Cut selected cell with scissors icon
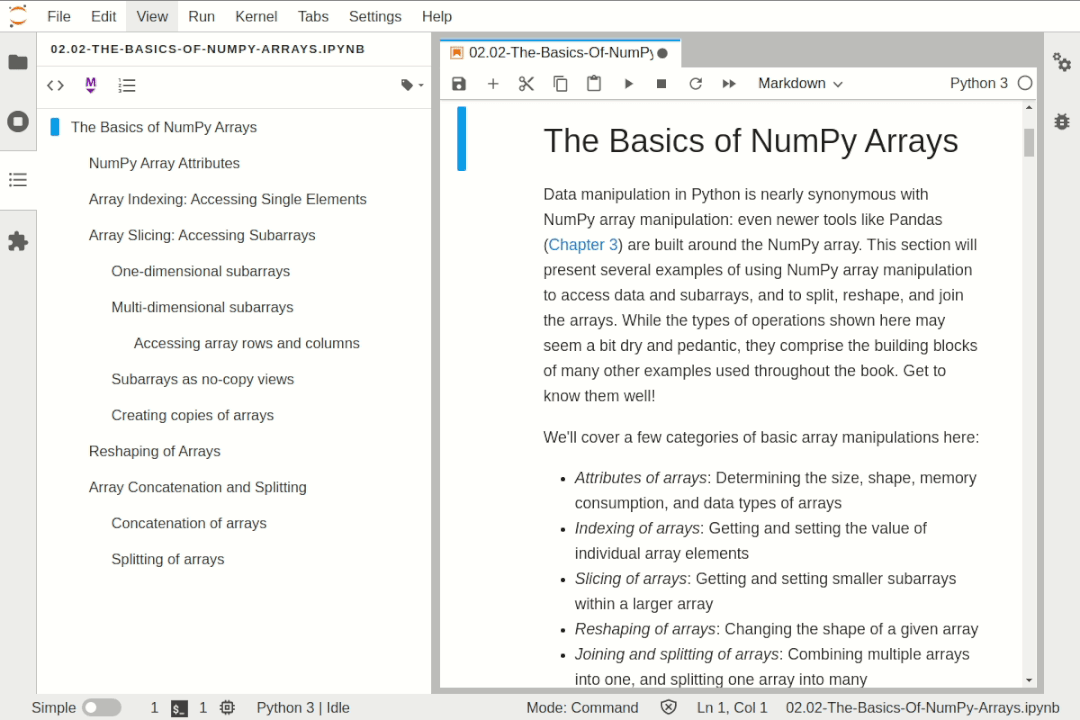The width and height of the screenshot is (1080, 720). tap(526, 84)
